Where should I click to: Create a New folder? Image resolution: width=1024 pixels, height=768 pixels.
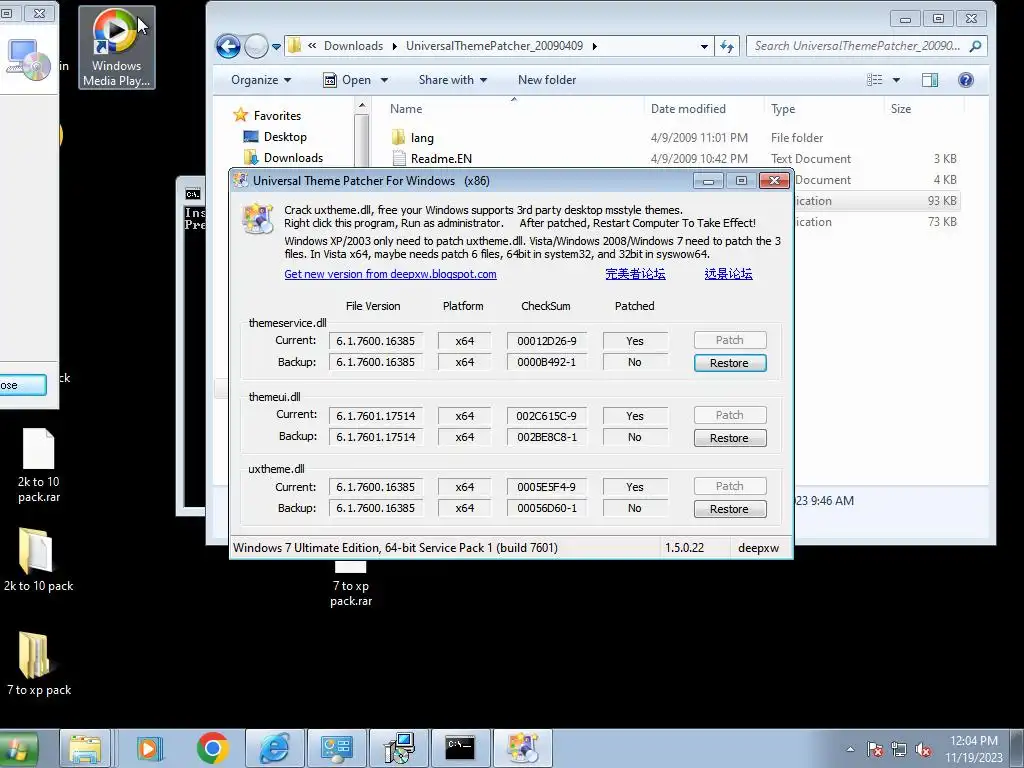click(547, 80)
